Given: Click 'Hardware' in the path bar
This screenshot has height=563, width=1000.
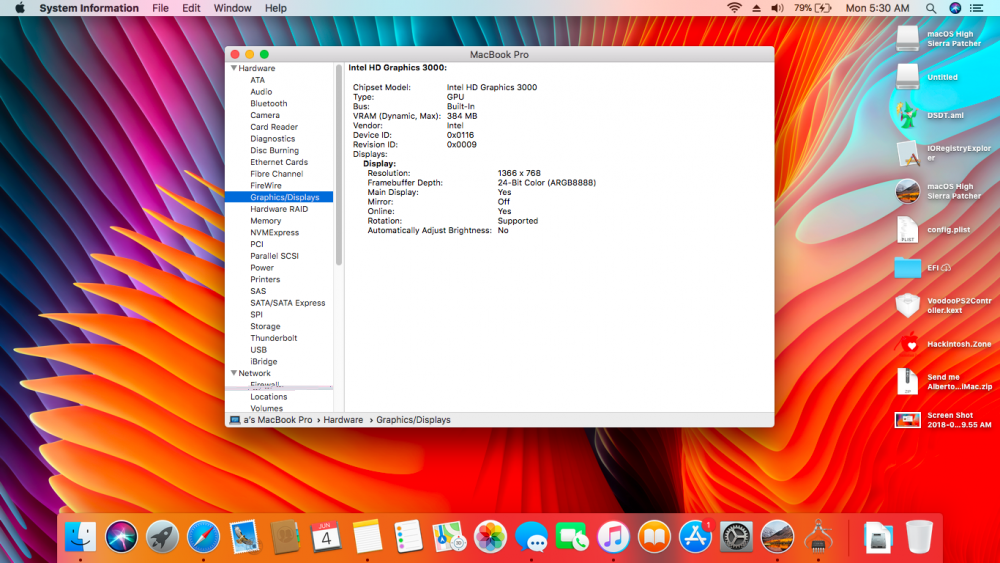Looking at the screenshot, I should pyautogui.click(x=343, y=420).
